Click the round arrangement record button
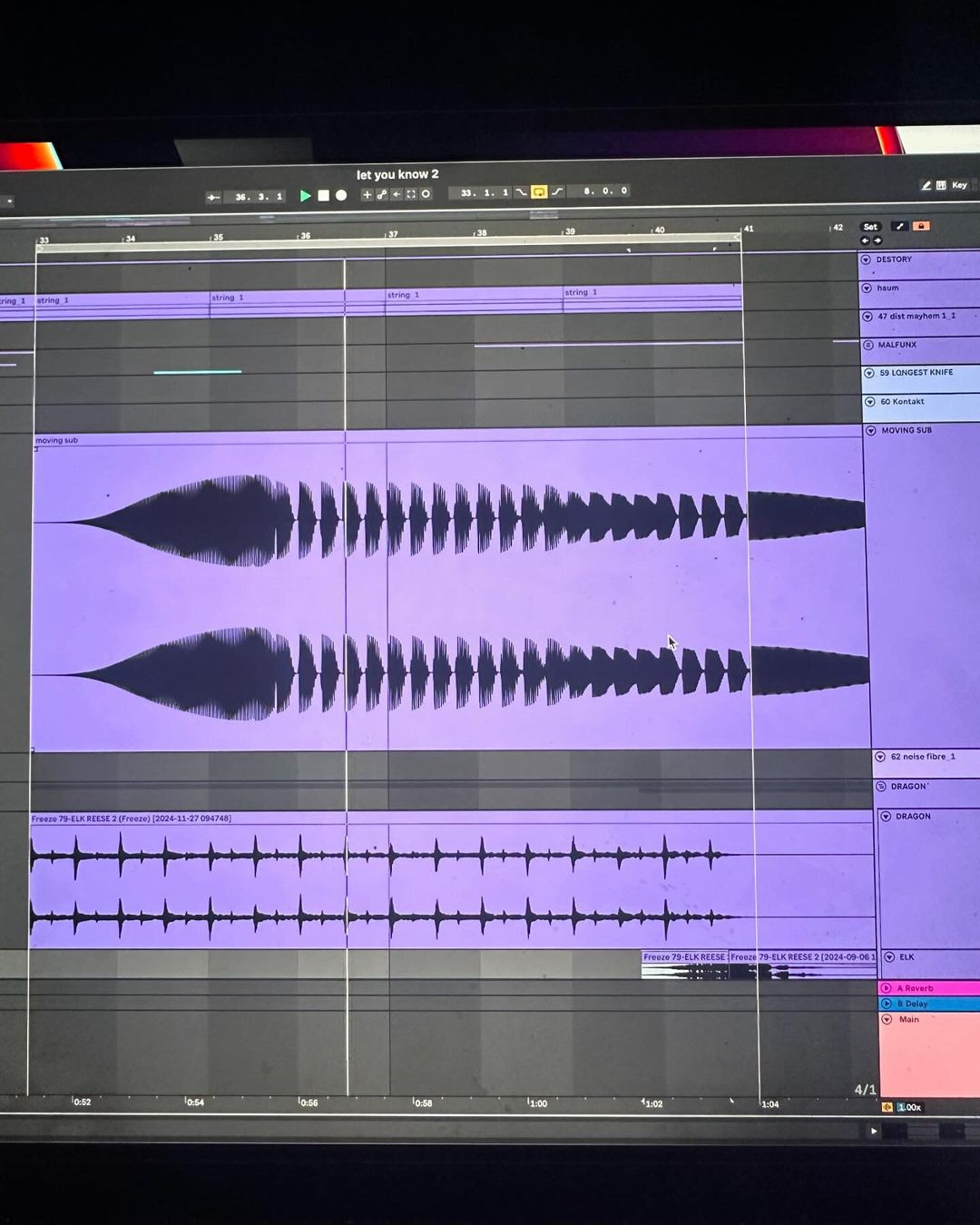Viewport: 980px width, 1225px height. tap(341, 195)
